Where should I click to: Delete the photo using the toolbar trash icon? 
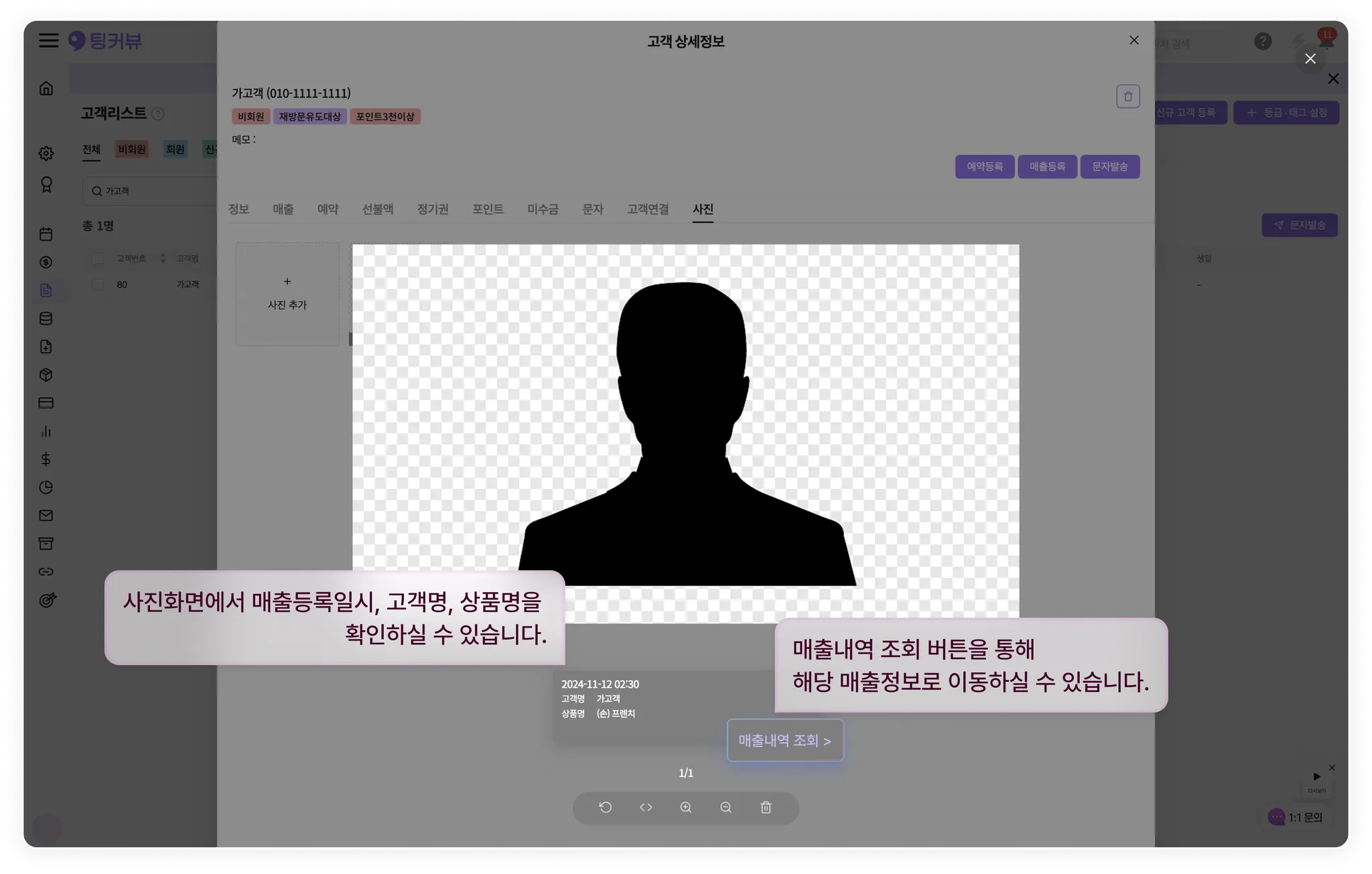pos(766,807)
